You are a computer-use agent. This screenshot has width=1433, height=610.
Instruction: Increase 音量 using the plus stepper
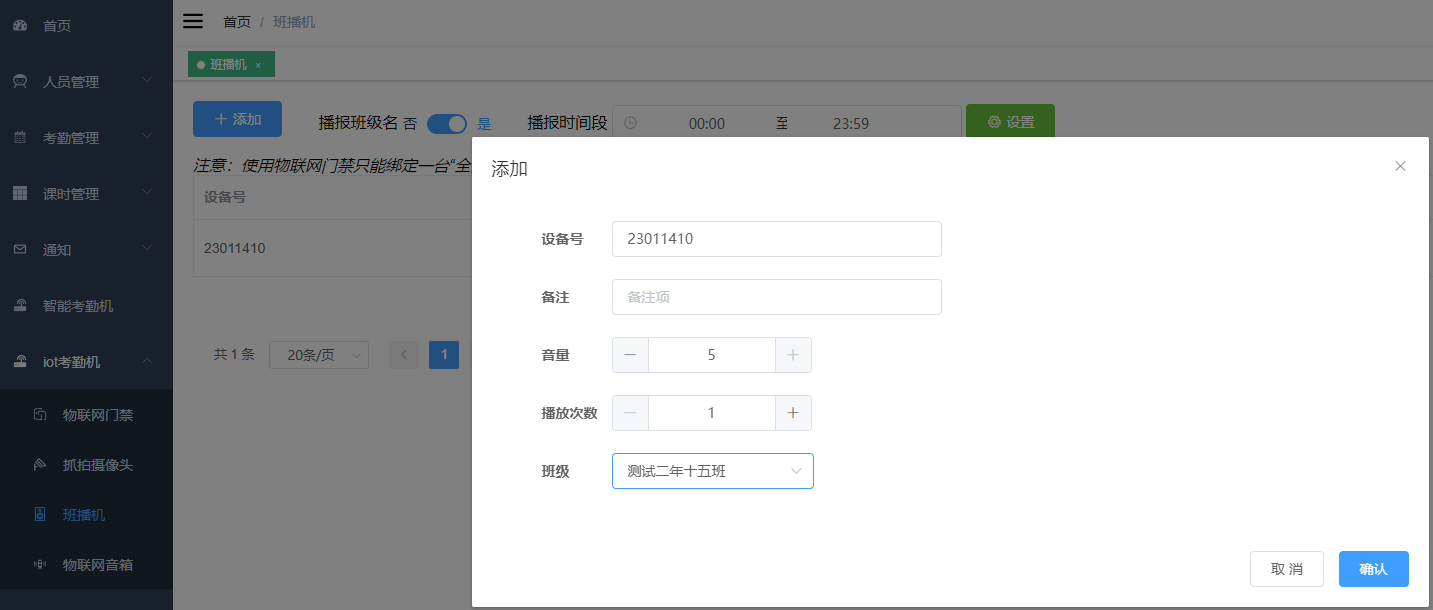(x=793, y=354)
